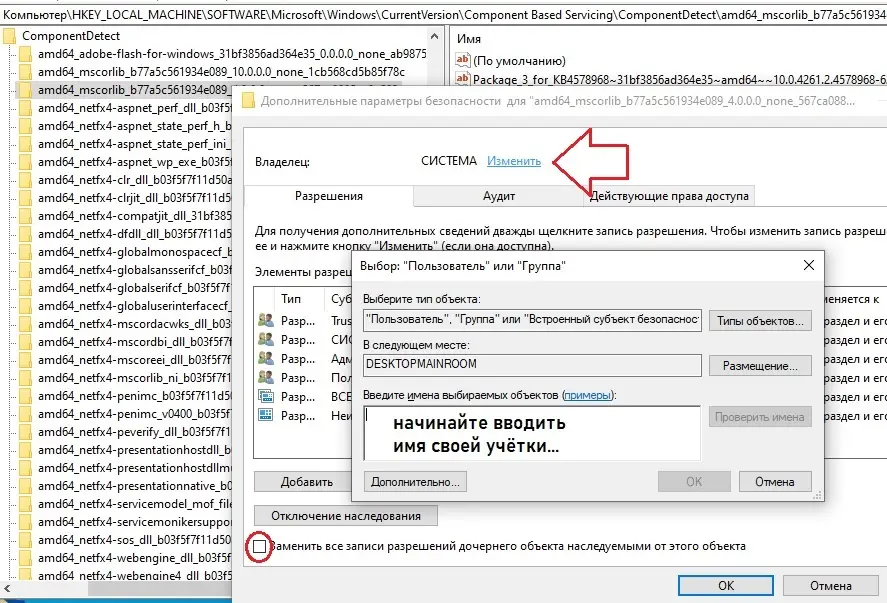Select the TrustedInstaller permission entry user icon
Viewport: 887px width, 603px height.
[266, 320]
